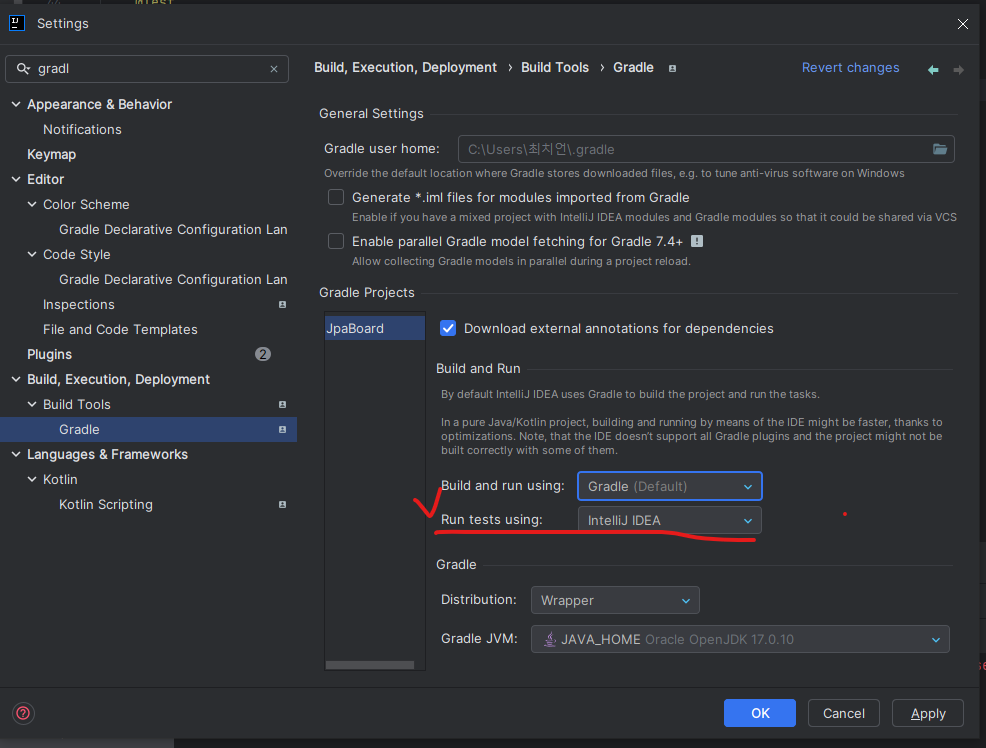Click horizontal scrollbar under Gradle Projects list
This screenshot has height=748, width=986.
pos(370,665)
